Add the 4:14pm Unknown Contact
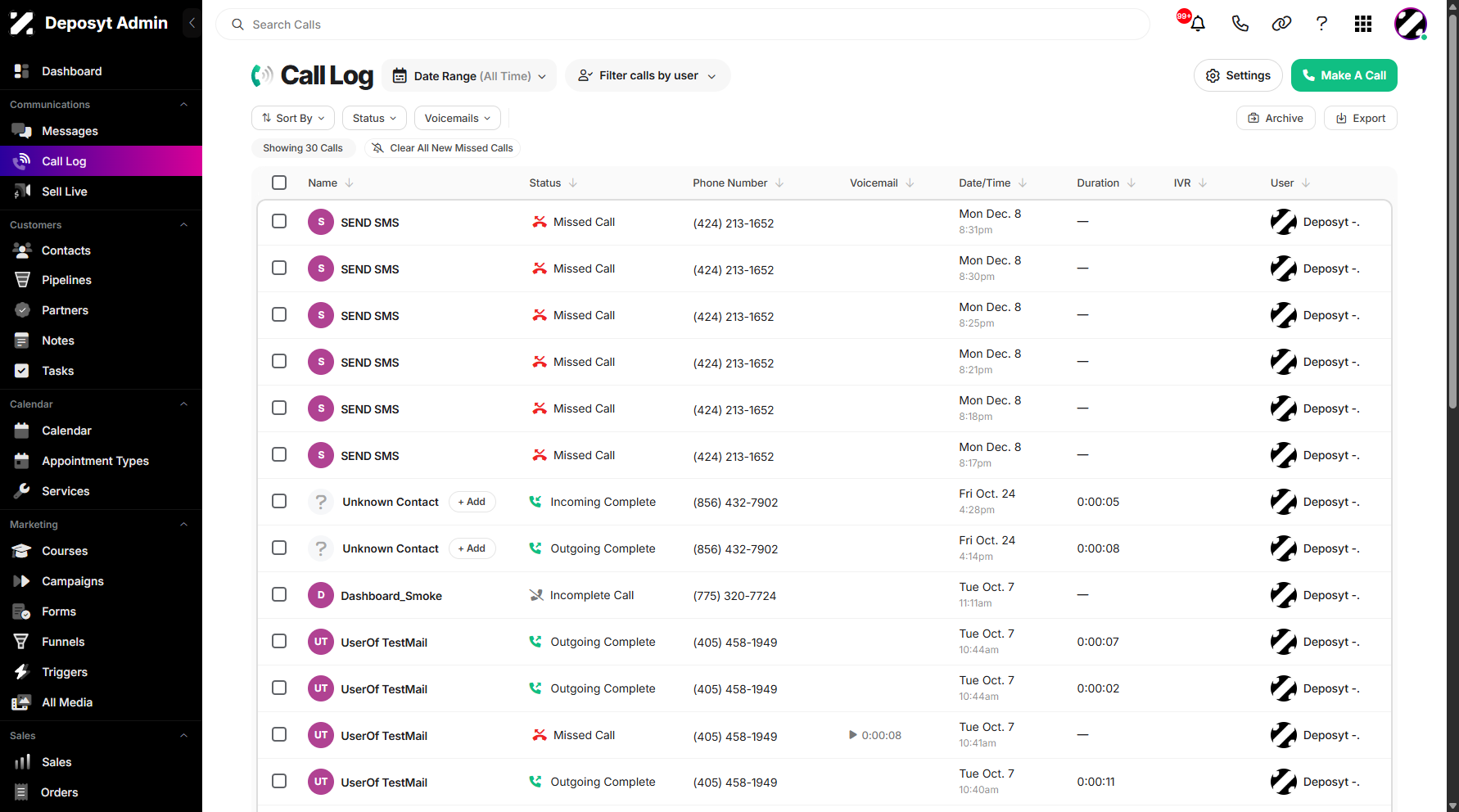This screenshot has height=812, width=1459. [472, 548]
